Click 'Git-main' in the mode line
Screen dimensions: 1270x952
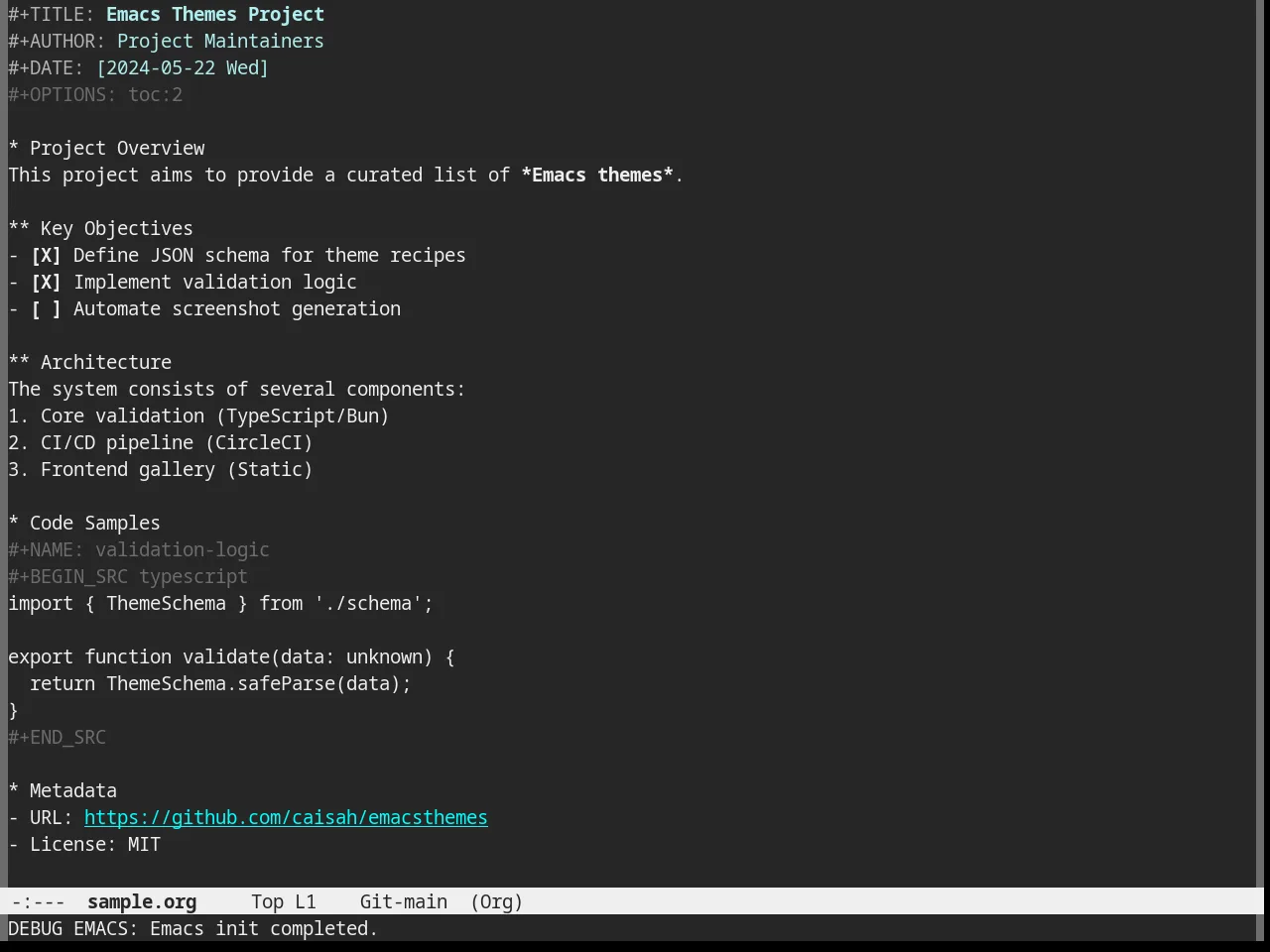404,902
